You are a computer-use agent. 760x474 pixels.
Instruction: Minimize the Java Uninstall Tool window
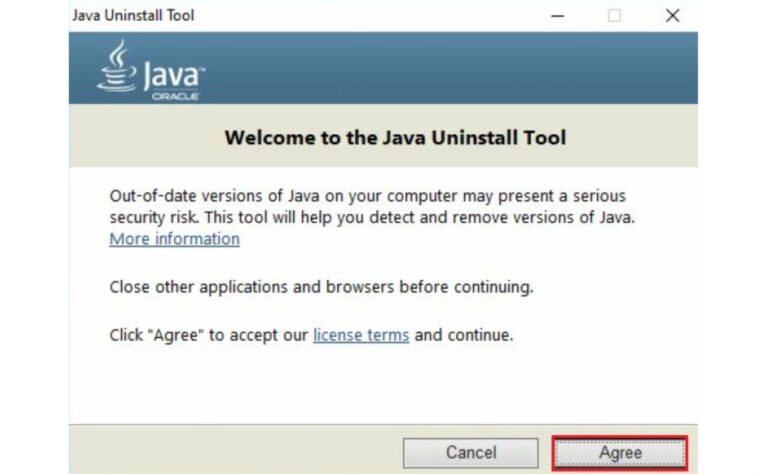pos(556,15)
